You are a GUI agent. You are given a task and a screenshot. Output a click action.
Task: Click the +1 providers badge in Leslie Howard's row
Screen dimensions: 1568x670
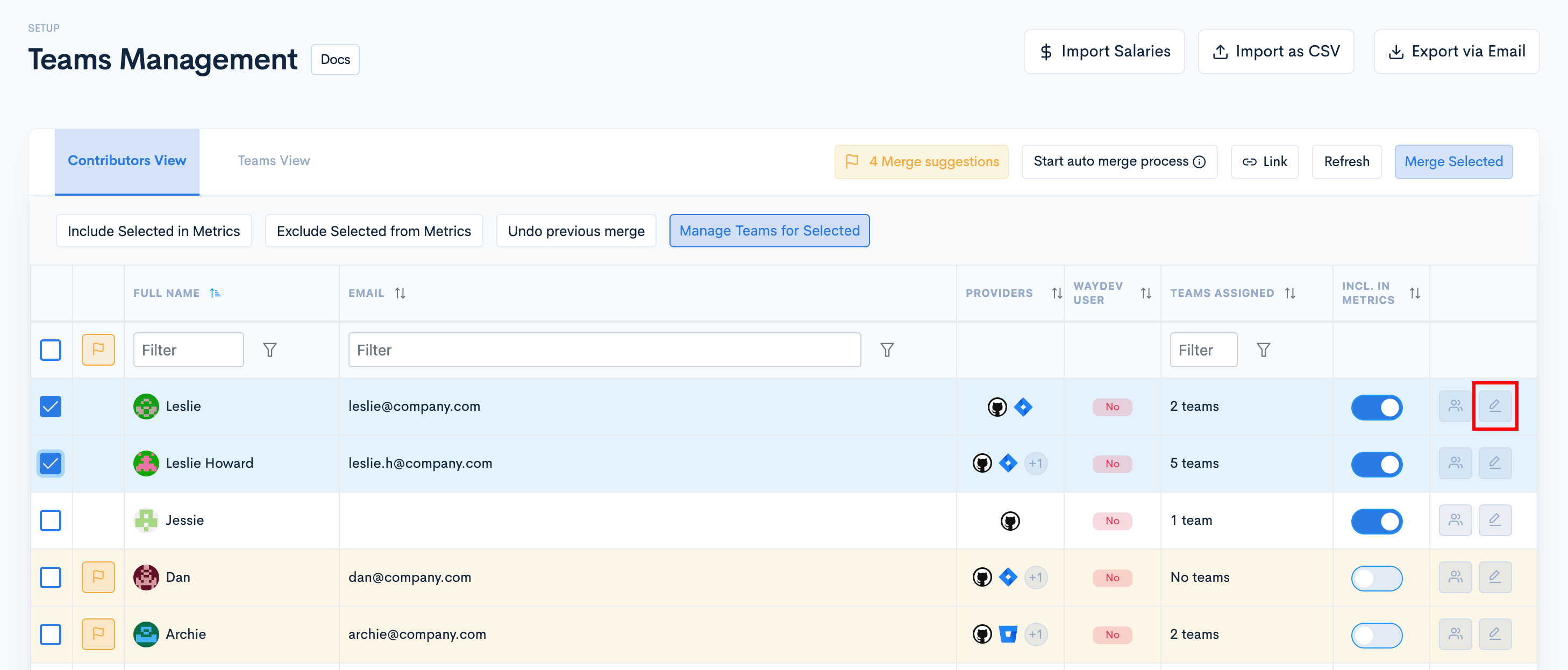[x=1036, y=464]
